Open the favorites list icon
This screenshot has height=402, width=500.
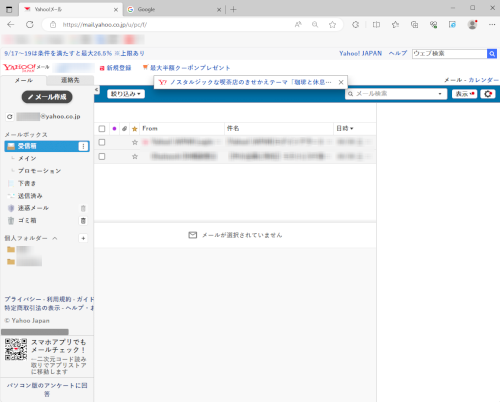click(x=395, y=24)
